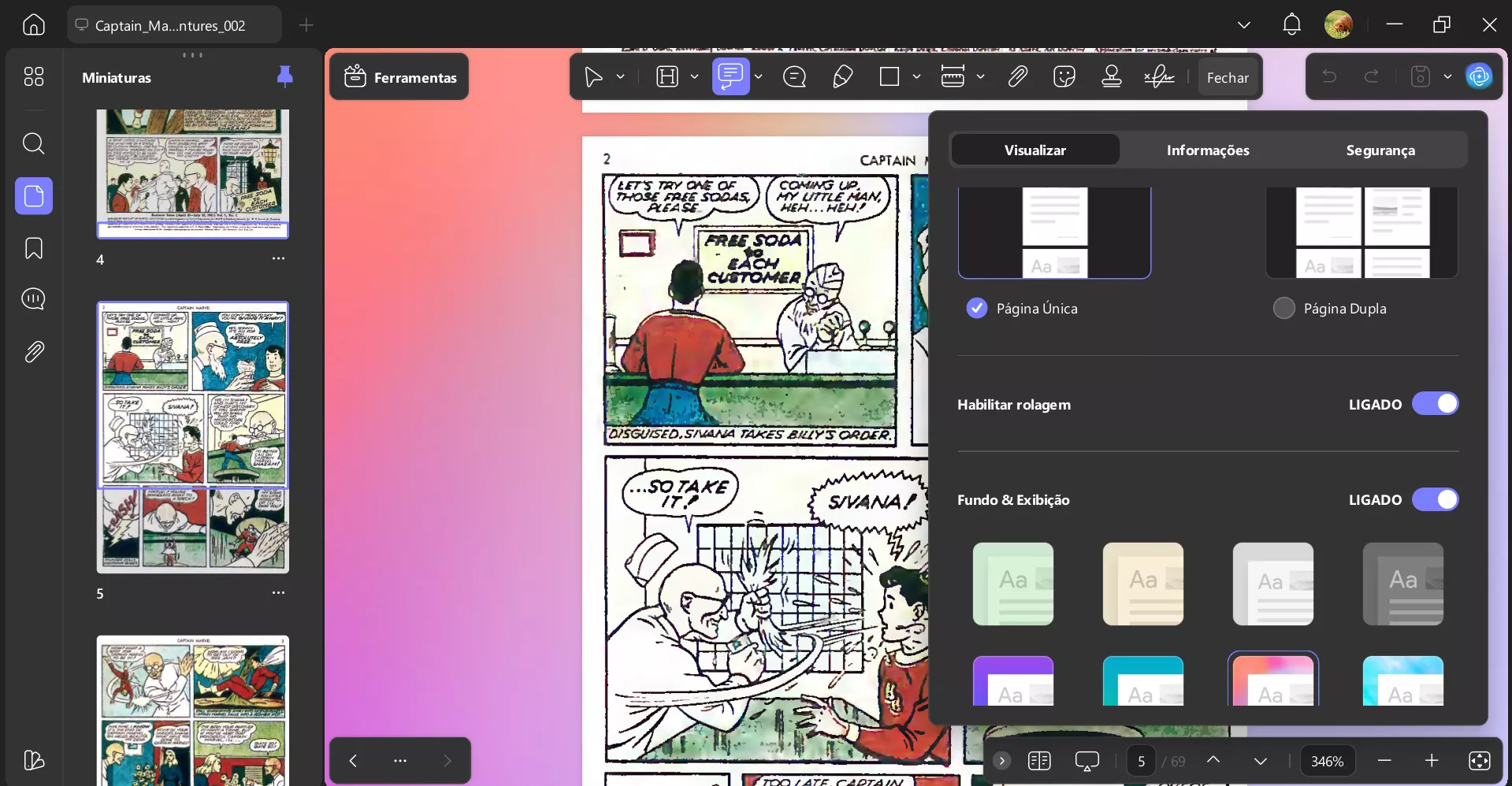Start slideshow presentation from bottom bar
The height and width of the screenshot is (786, 1512).
click(1087, 760)
